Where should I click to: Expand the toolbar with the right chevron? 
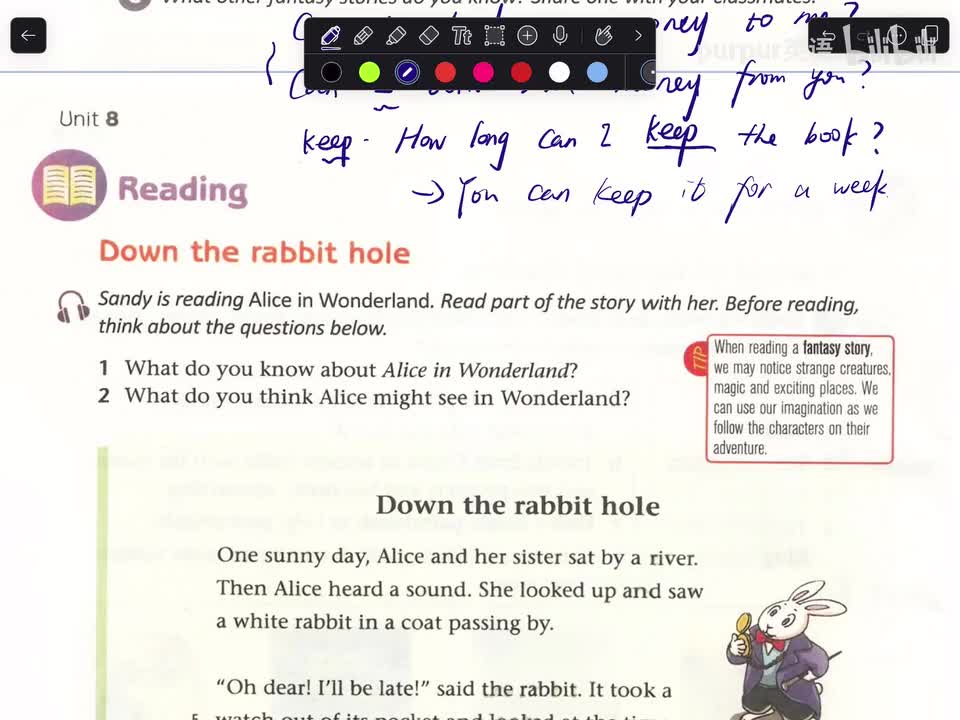point(638,36)
